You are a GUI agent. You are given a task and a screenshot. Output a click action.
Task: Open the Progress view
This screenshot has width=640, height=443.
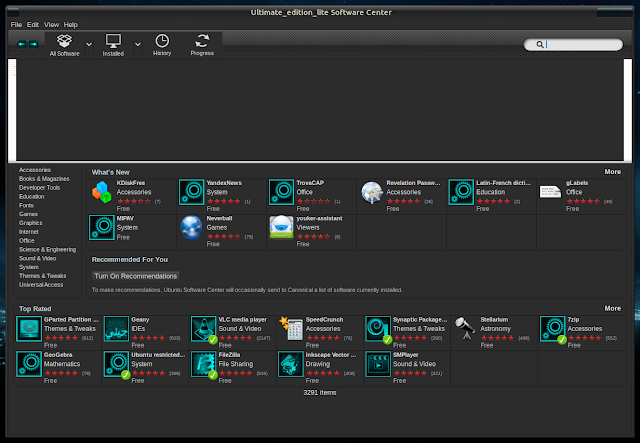pyautogui.click(x=202, y=45)
